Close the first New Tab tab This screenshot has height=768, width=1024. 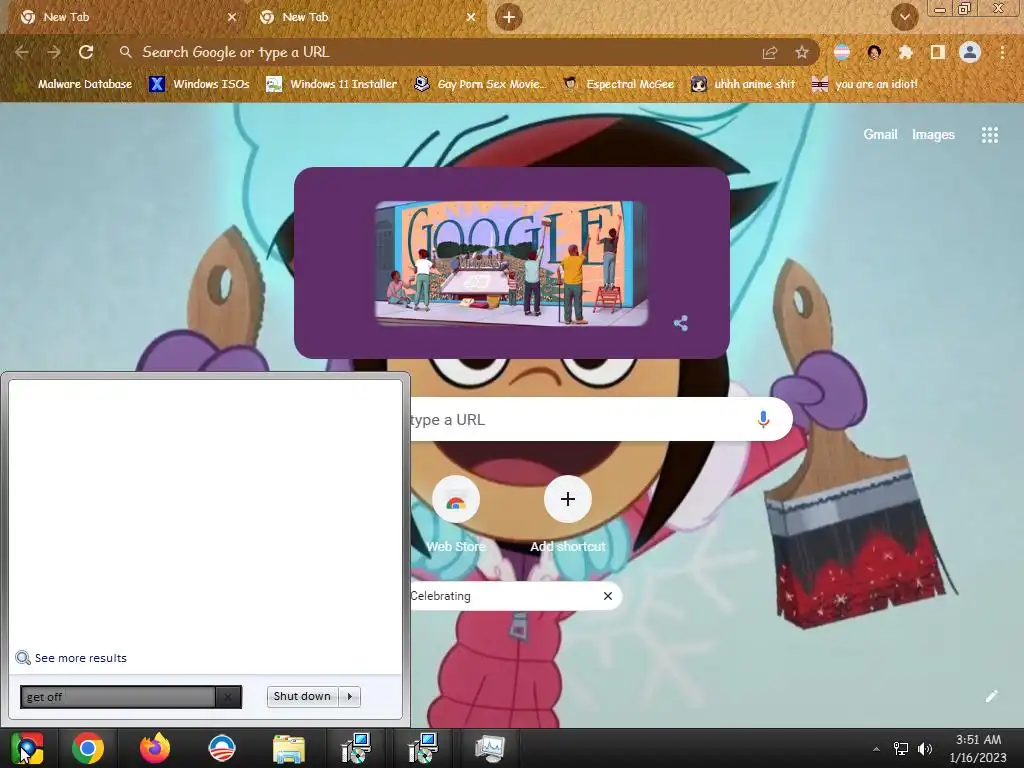[232, 17]
